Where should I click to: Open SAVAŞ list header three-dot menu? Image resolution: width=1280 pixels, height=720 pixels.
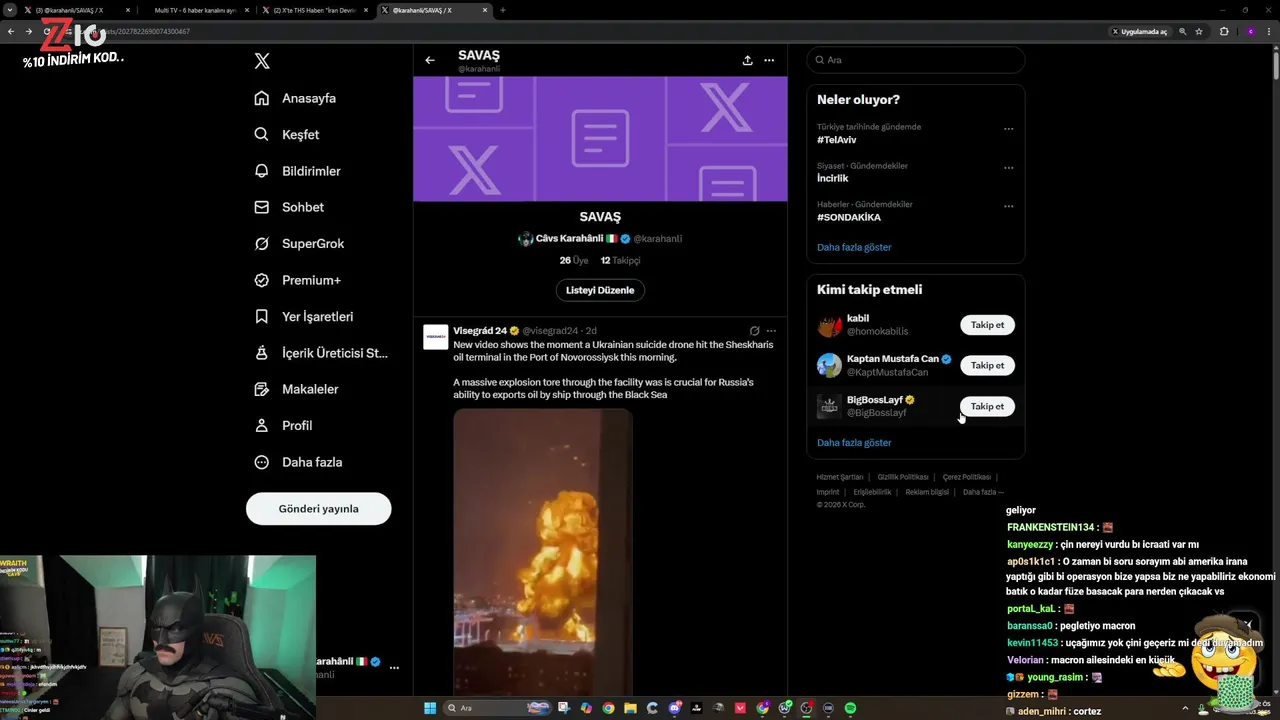click(769, 60)
